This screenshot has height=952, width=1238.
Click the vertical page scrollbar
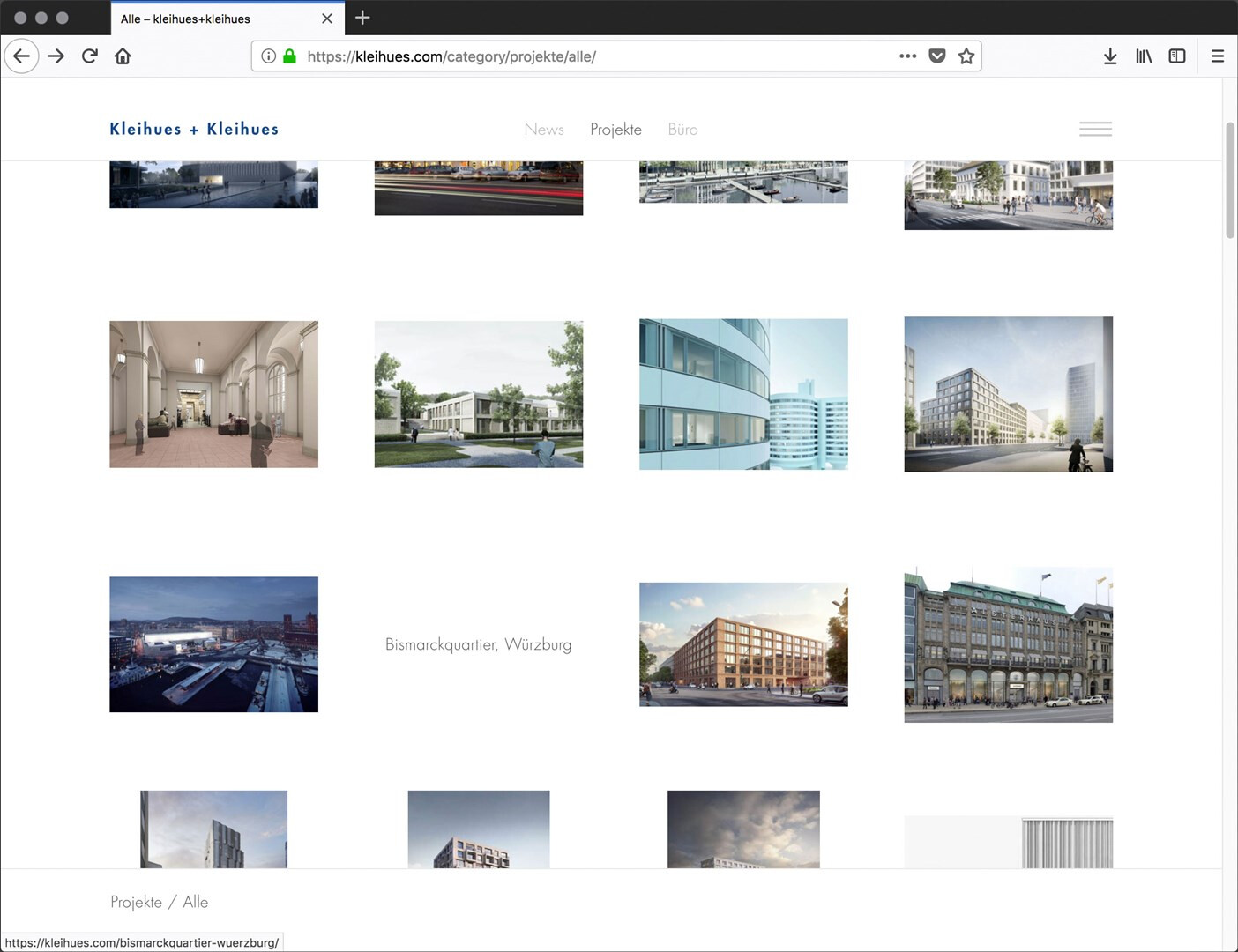[1230, 181]
